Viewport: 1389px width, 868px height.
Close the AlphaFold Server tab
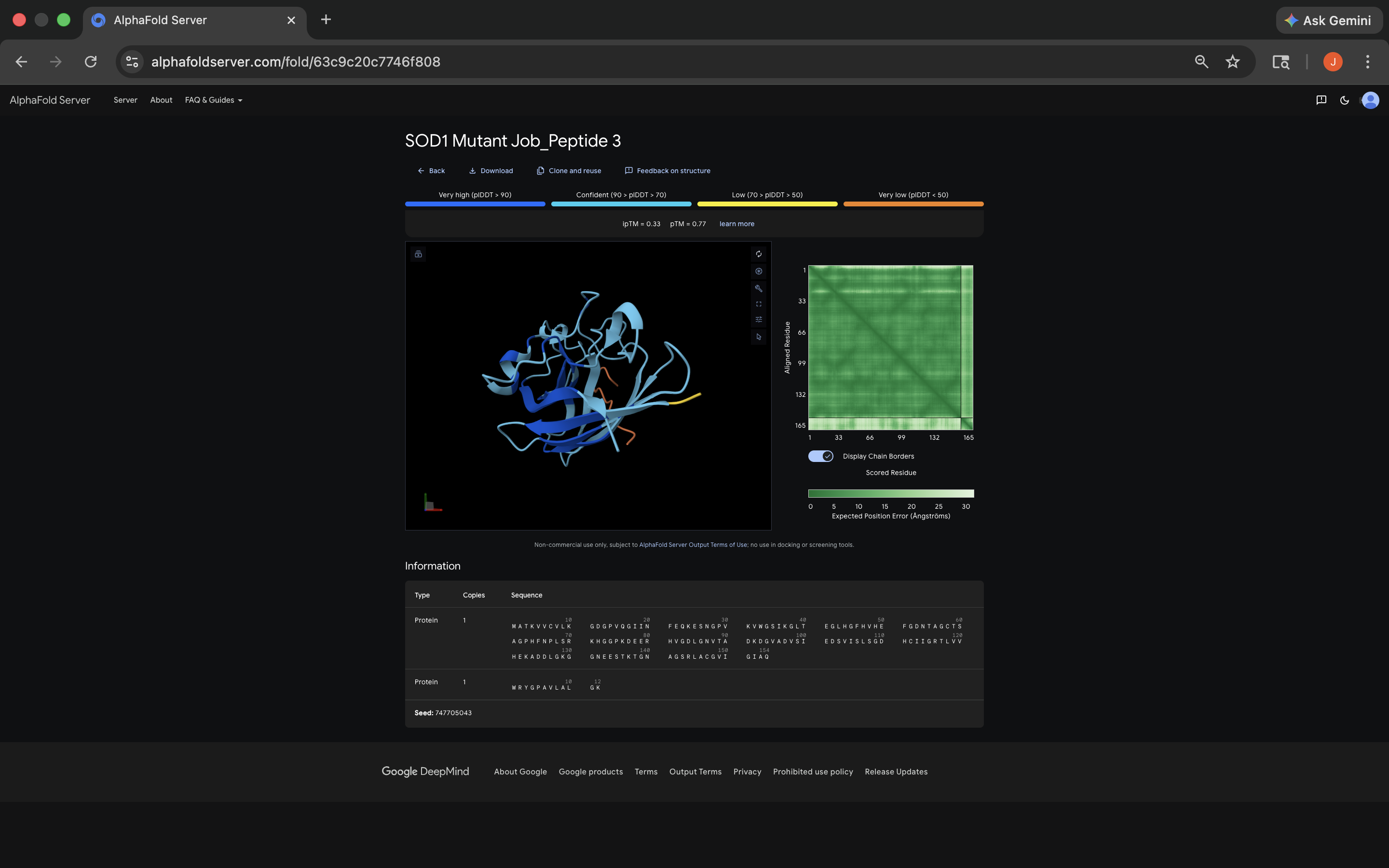291,20
